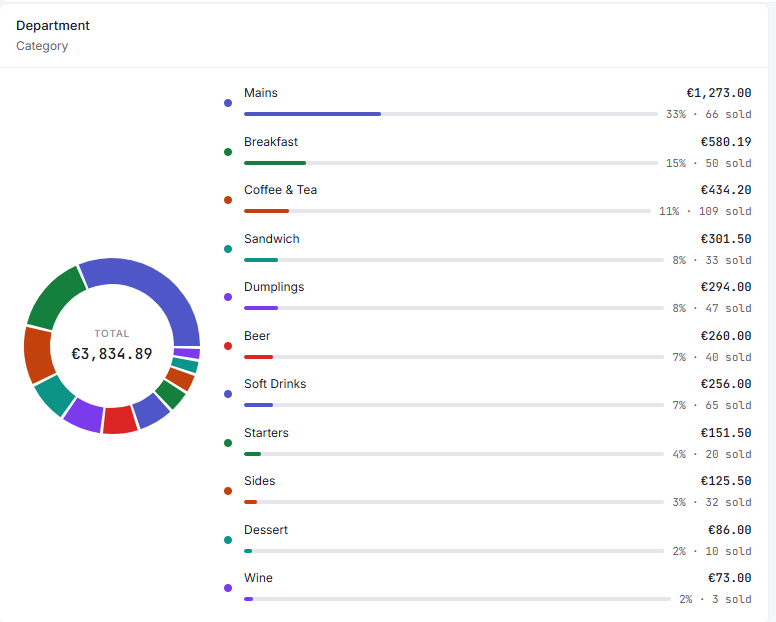
Task: Click the Mains progress bar
Action: pyautogui.click(x=451, y=114)
